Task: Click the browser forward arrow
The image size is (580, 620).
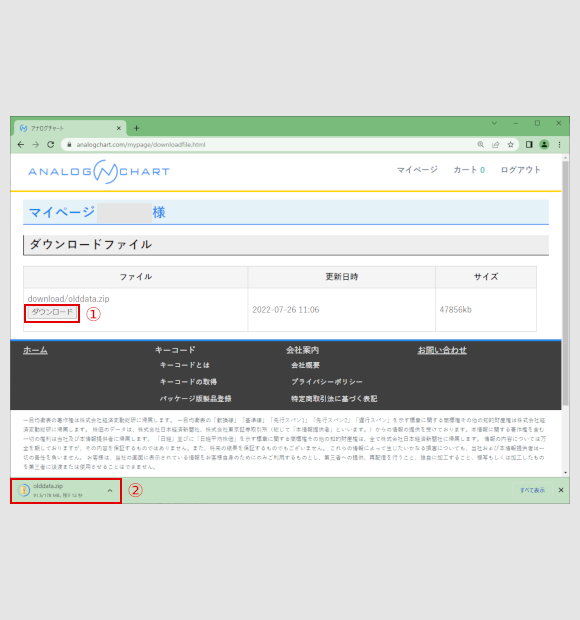Action: (36, 145)
